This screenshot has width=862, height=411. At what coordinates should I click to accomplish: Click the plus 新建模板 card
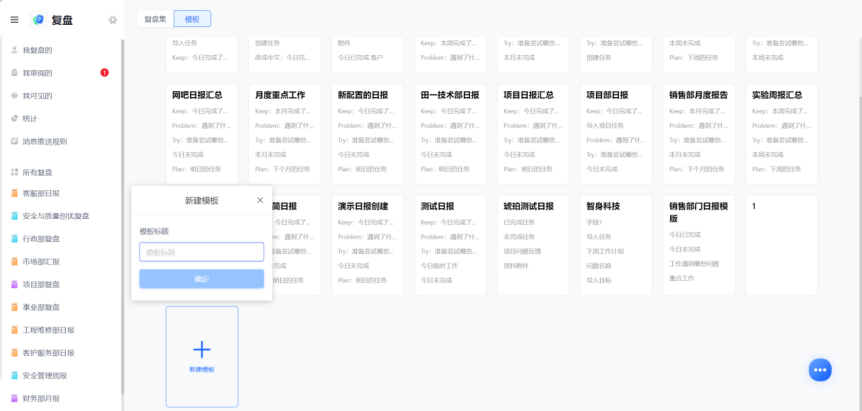[202, 357]
